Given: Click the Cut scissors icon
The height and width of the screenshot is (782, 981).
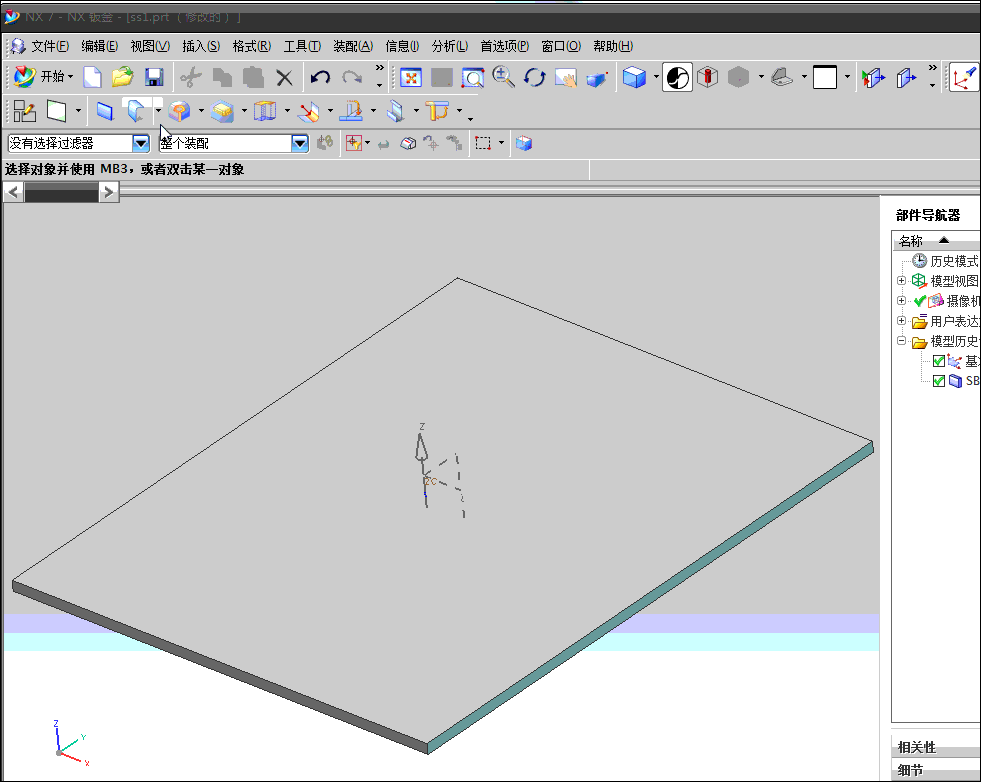Looking at the screenshot, I should (x=191, y=78).
